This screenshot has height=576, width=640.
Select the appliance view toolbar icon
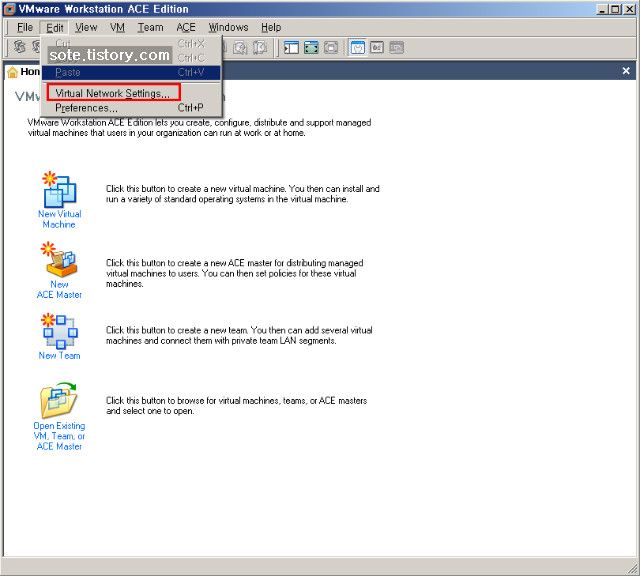click(x=377, y=48)
